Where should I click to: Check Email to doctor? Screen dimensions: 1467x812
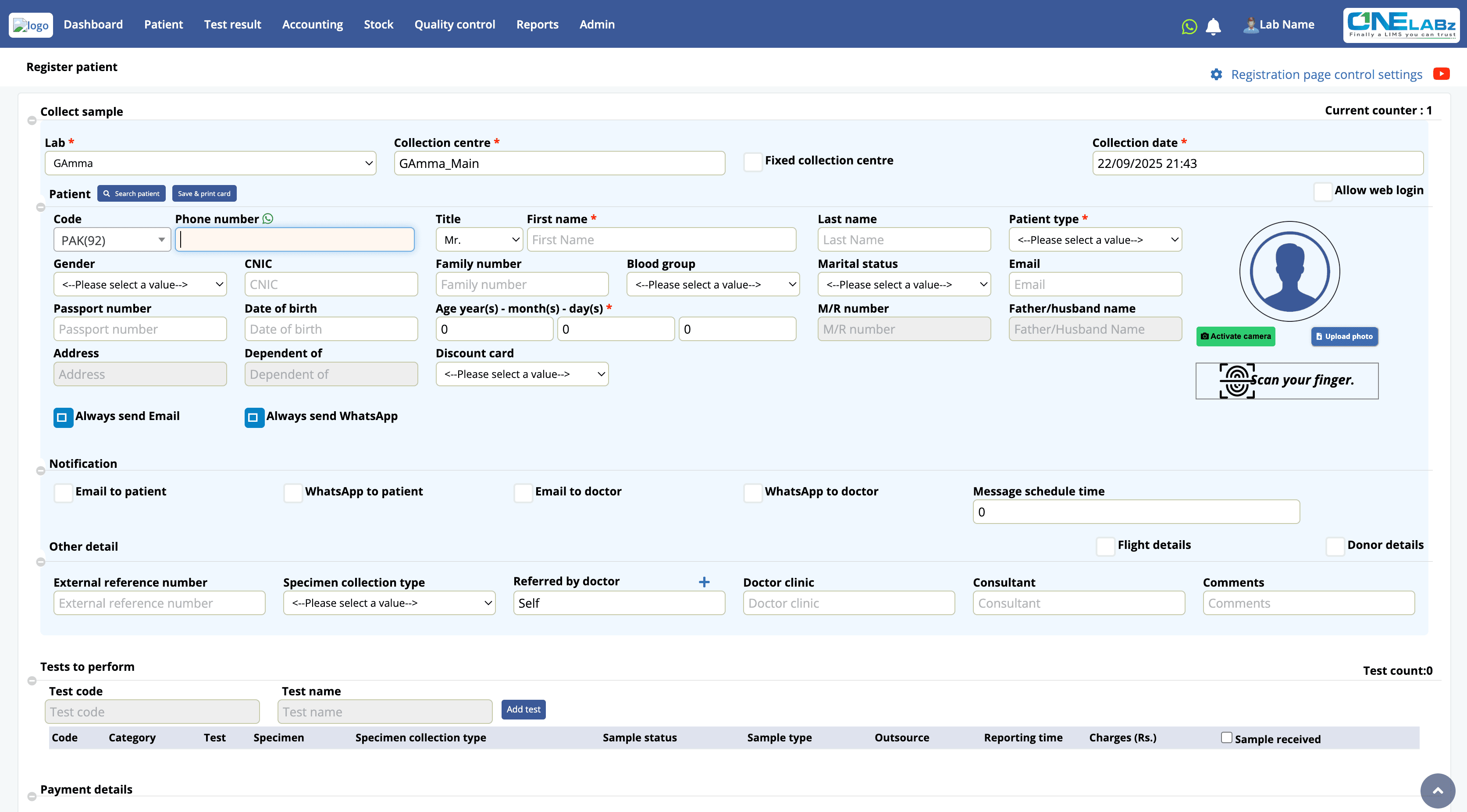pos(523,492)
